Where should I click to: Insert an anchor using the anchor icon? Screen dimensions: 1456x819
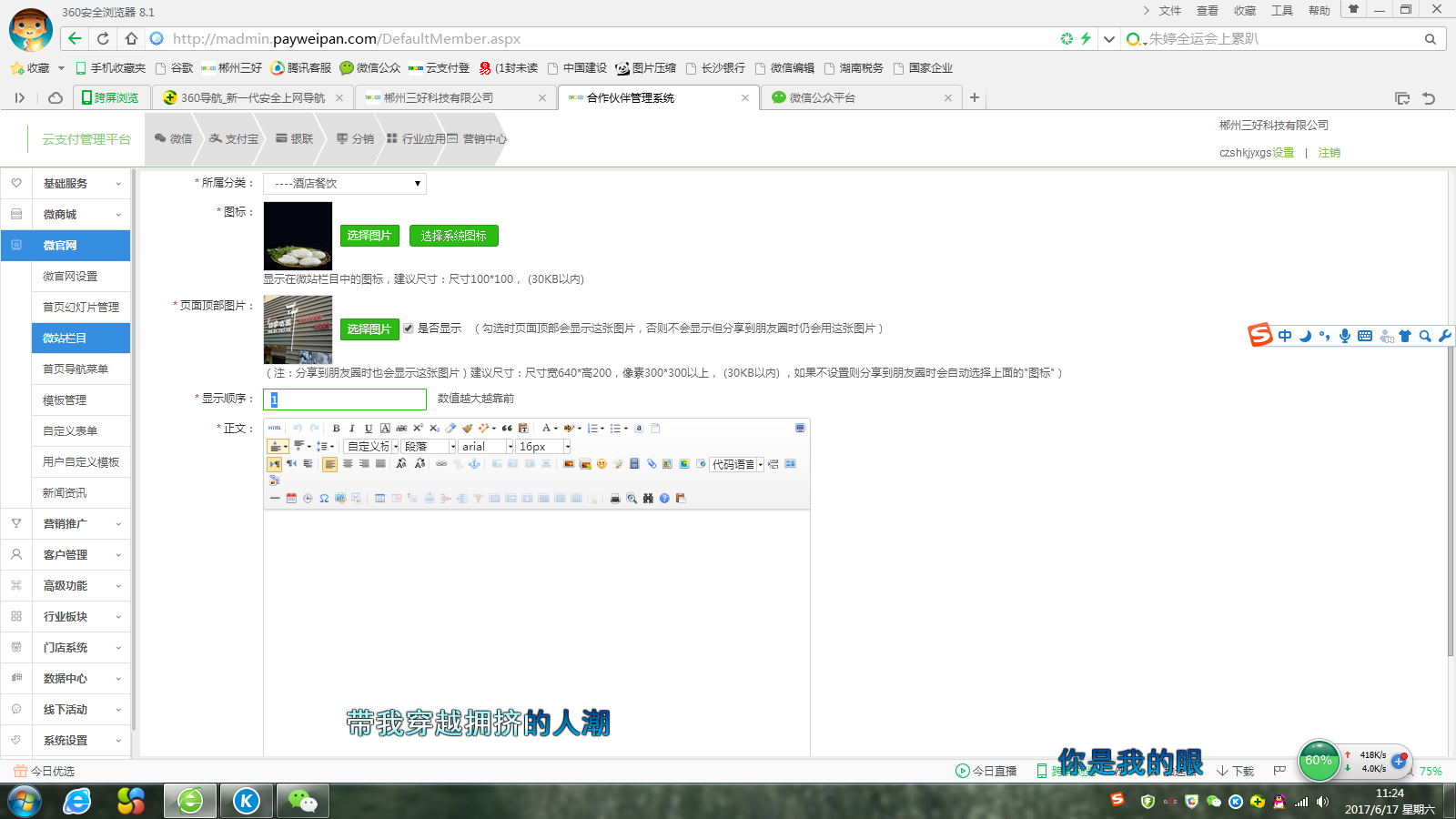474,464
